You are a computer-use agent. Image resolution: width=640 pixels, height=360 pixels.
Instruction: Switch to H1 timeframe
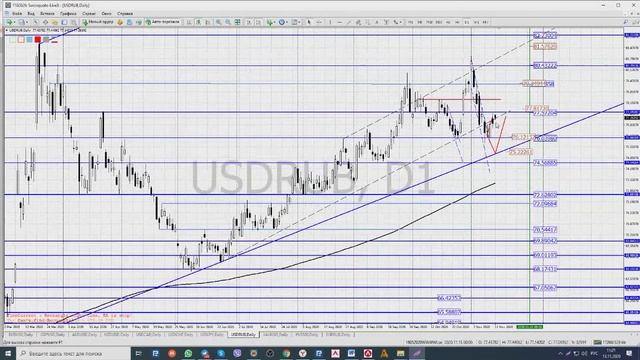[448, 22]
